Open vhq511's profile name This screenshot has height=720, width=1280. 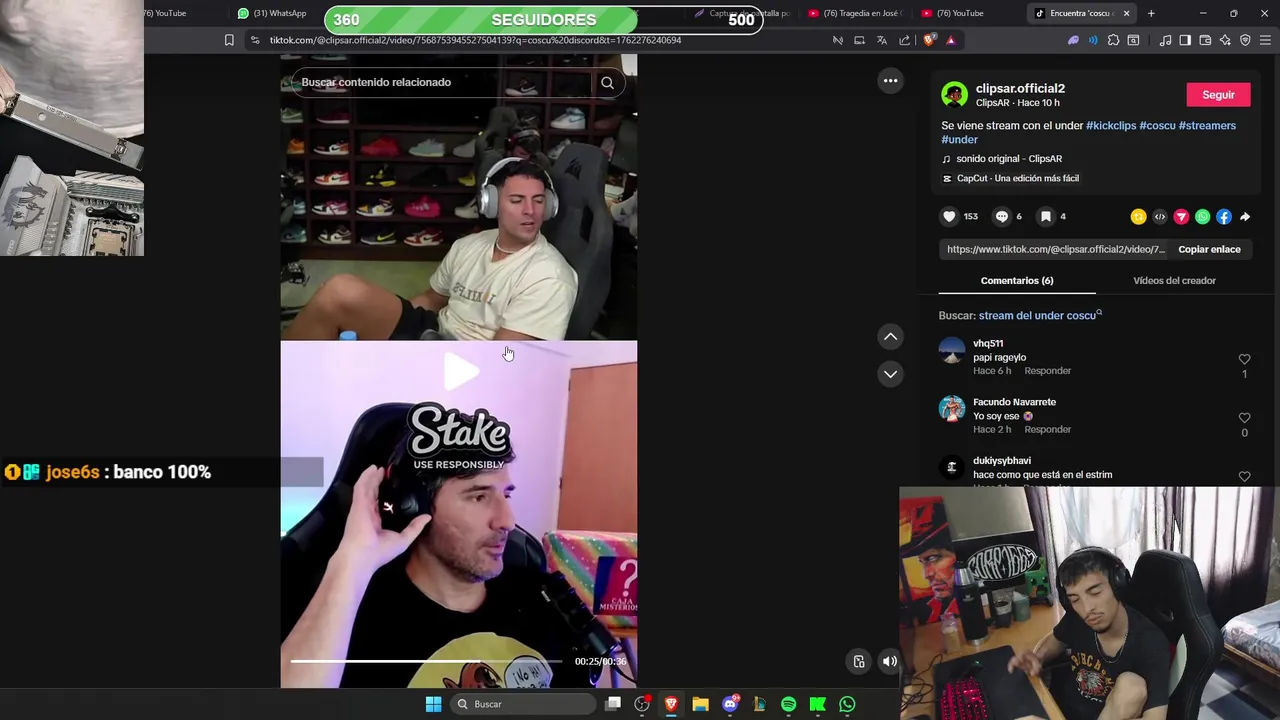coord(988,344)
